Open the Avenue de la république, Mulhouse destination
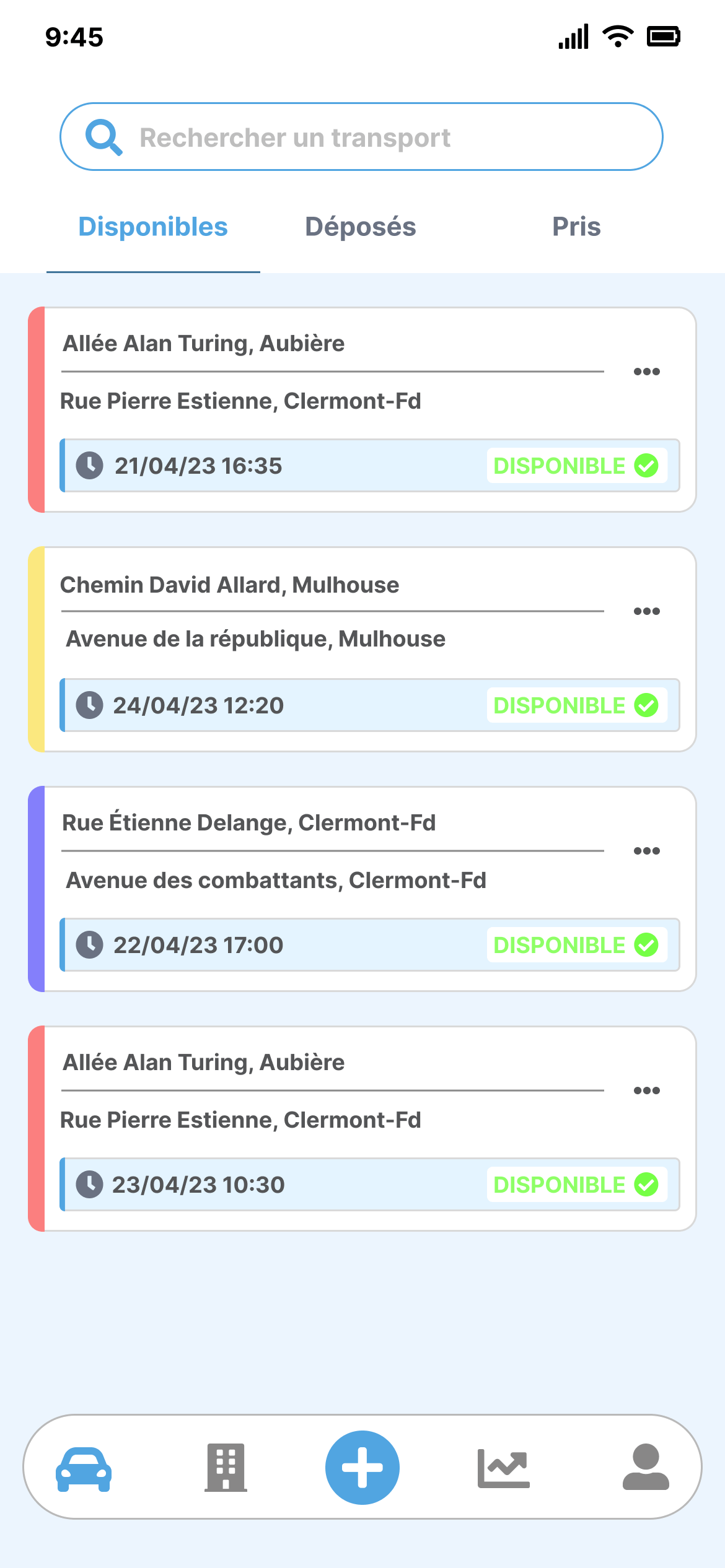This screenshot has width=725, height=1568. 256,639
